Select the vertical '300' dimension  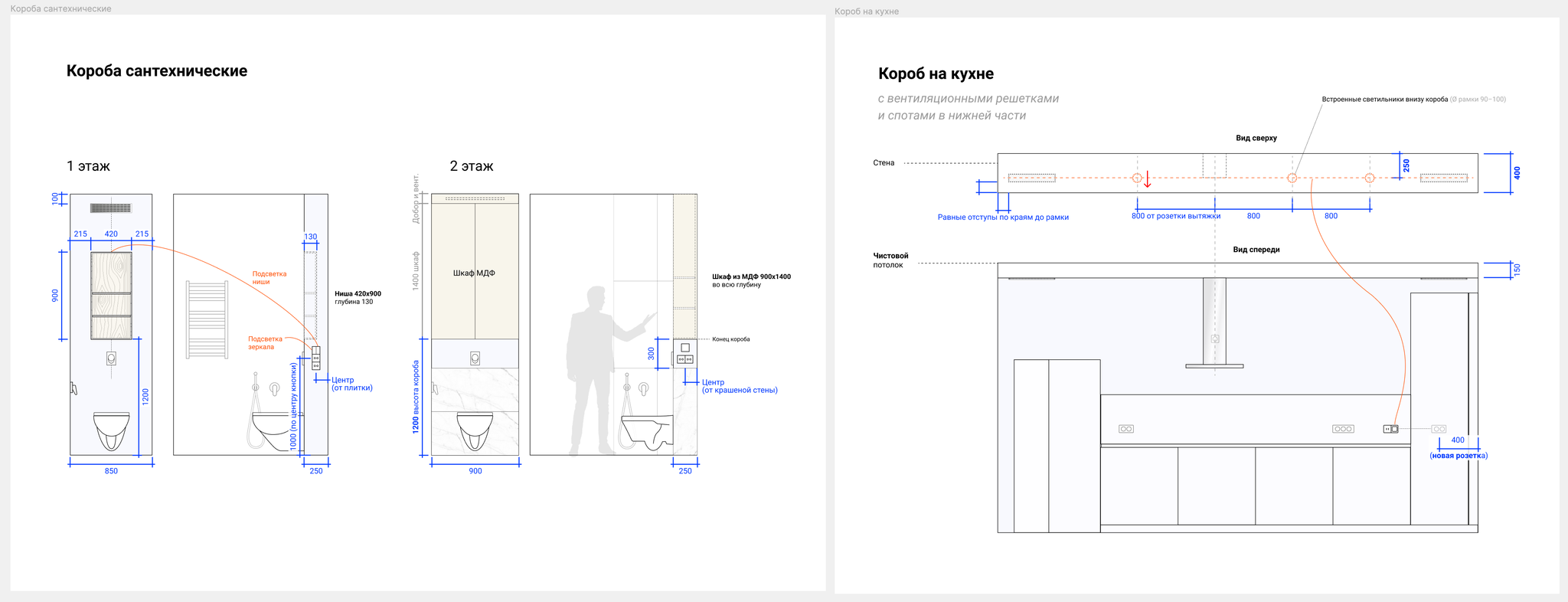pos(652,354)
